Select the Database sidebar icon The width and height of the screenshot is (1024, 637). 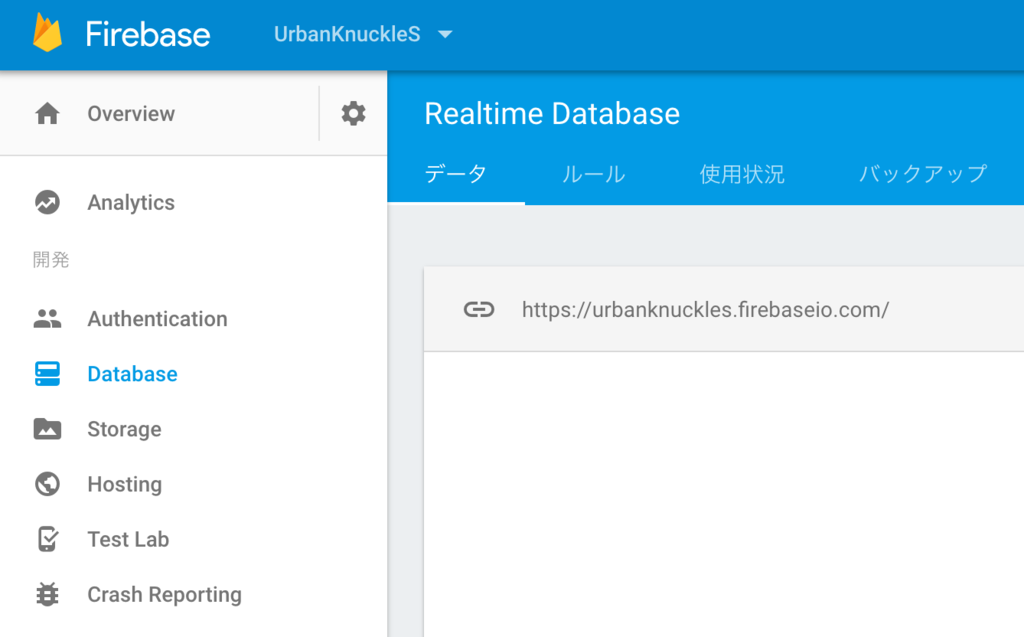(47, 373)
